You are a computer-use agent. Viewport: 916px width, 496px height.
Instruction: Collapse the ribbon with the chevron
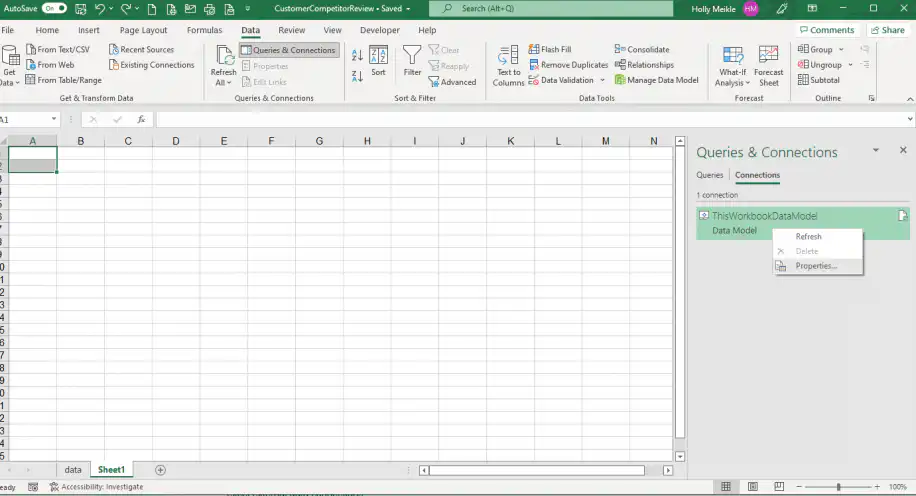click(x=910, y=99)
